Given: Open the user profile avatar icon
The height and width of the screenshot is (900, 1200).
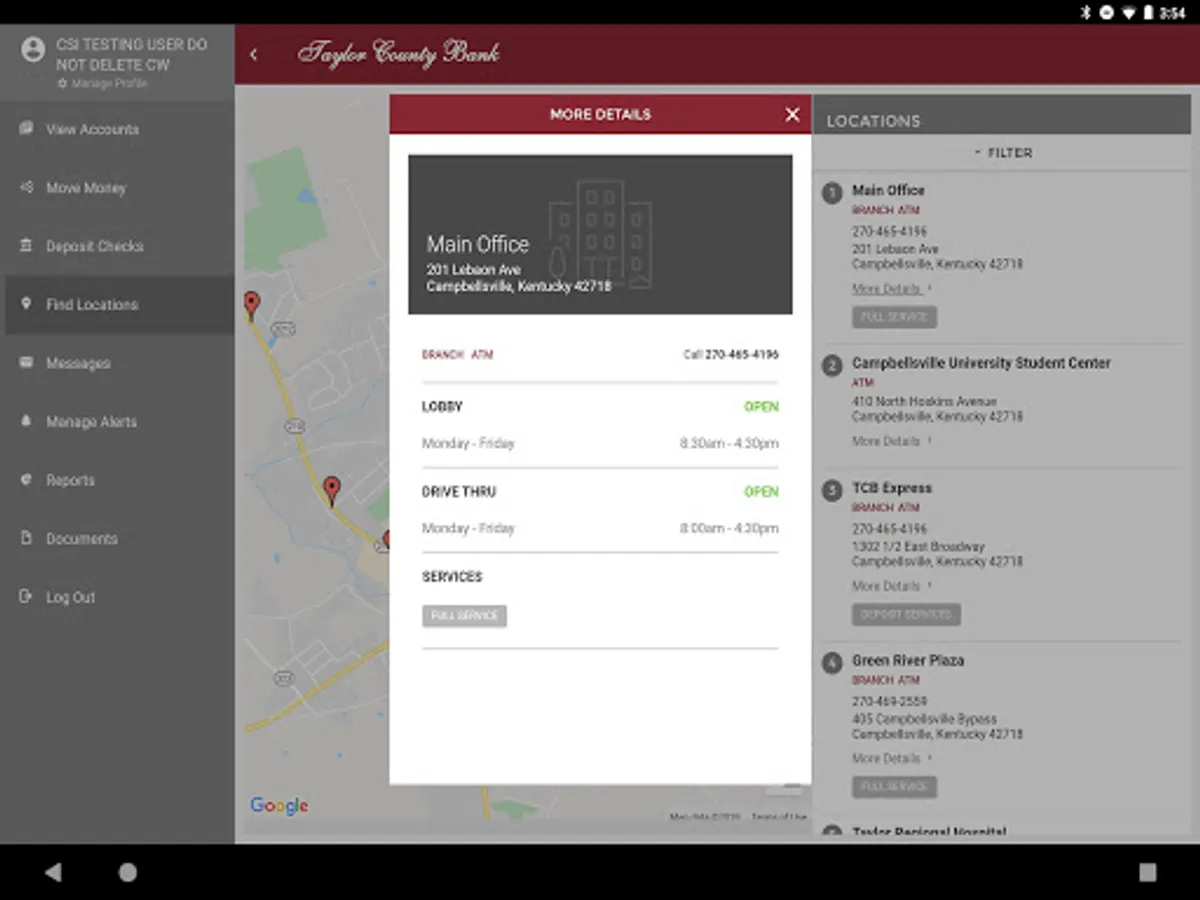Looking at the screenshot, I should 33,49.
